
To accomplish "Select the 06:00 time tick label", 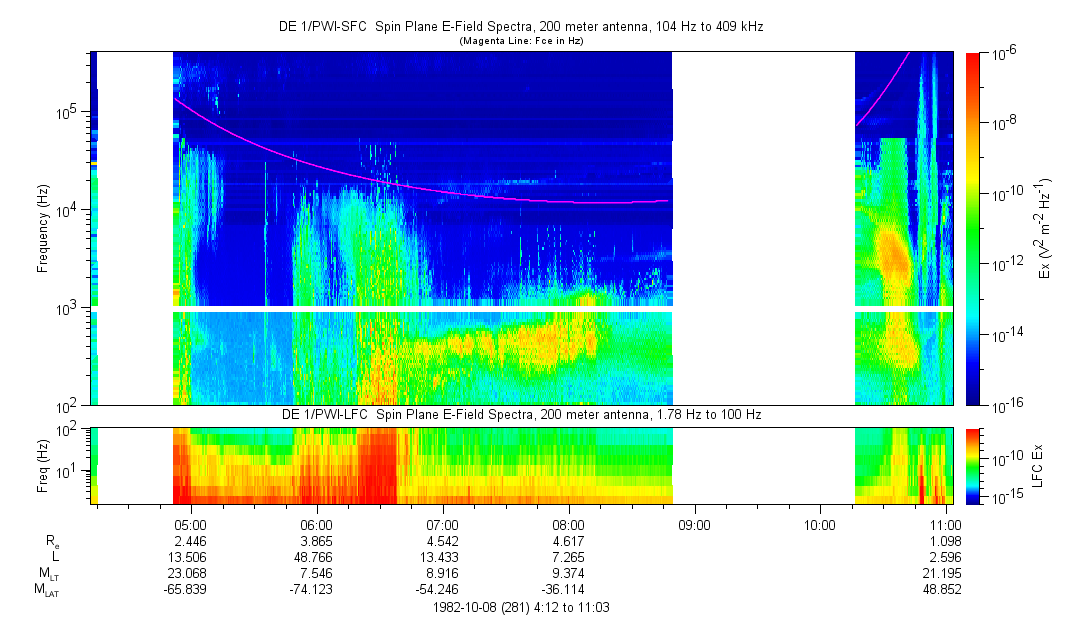I will tap(316, 524).
